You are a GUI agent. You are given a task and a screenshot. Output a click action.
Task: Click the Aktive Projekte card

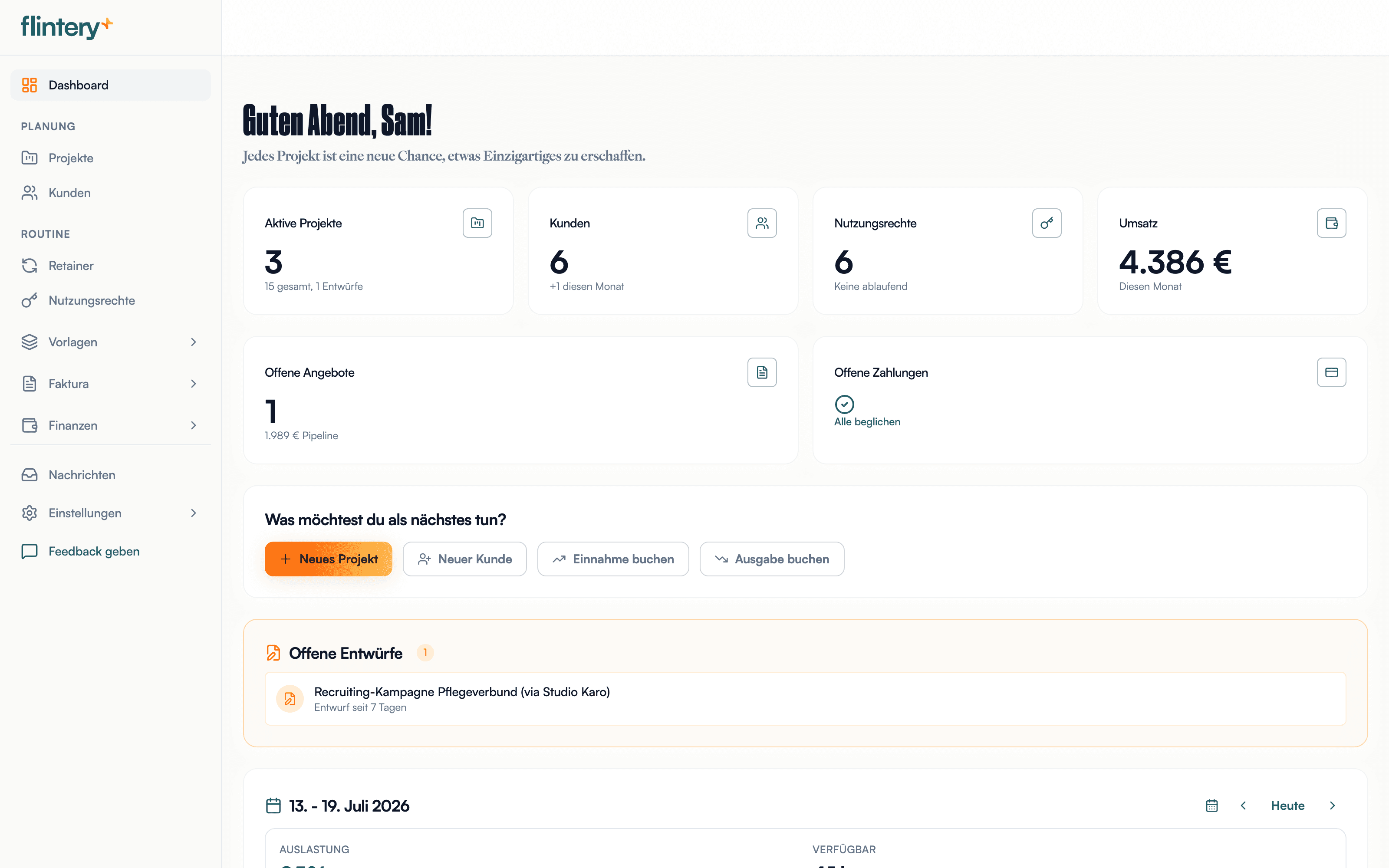pyautogui.click(x=378, y=251)
